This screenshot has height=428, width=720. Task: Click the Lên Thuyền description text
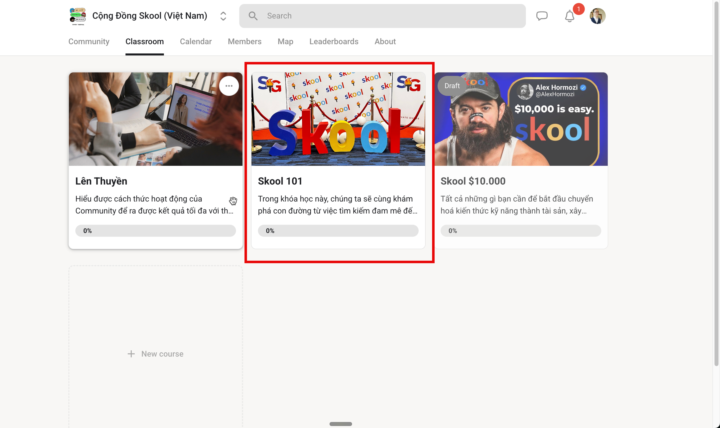coord(154,205)
